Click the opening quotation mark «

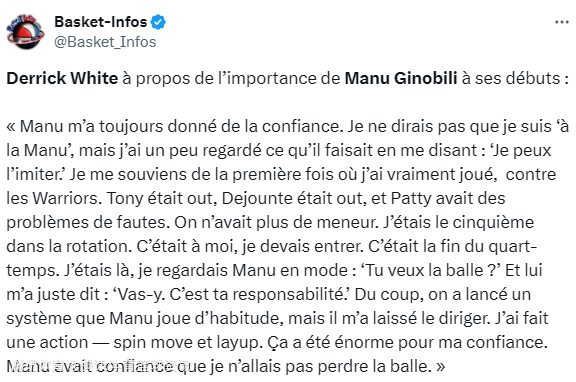click(11, 127)
